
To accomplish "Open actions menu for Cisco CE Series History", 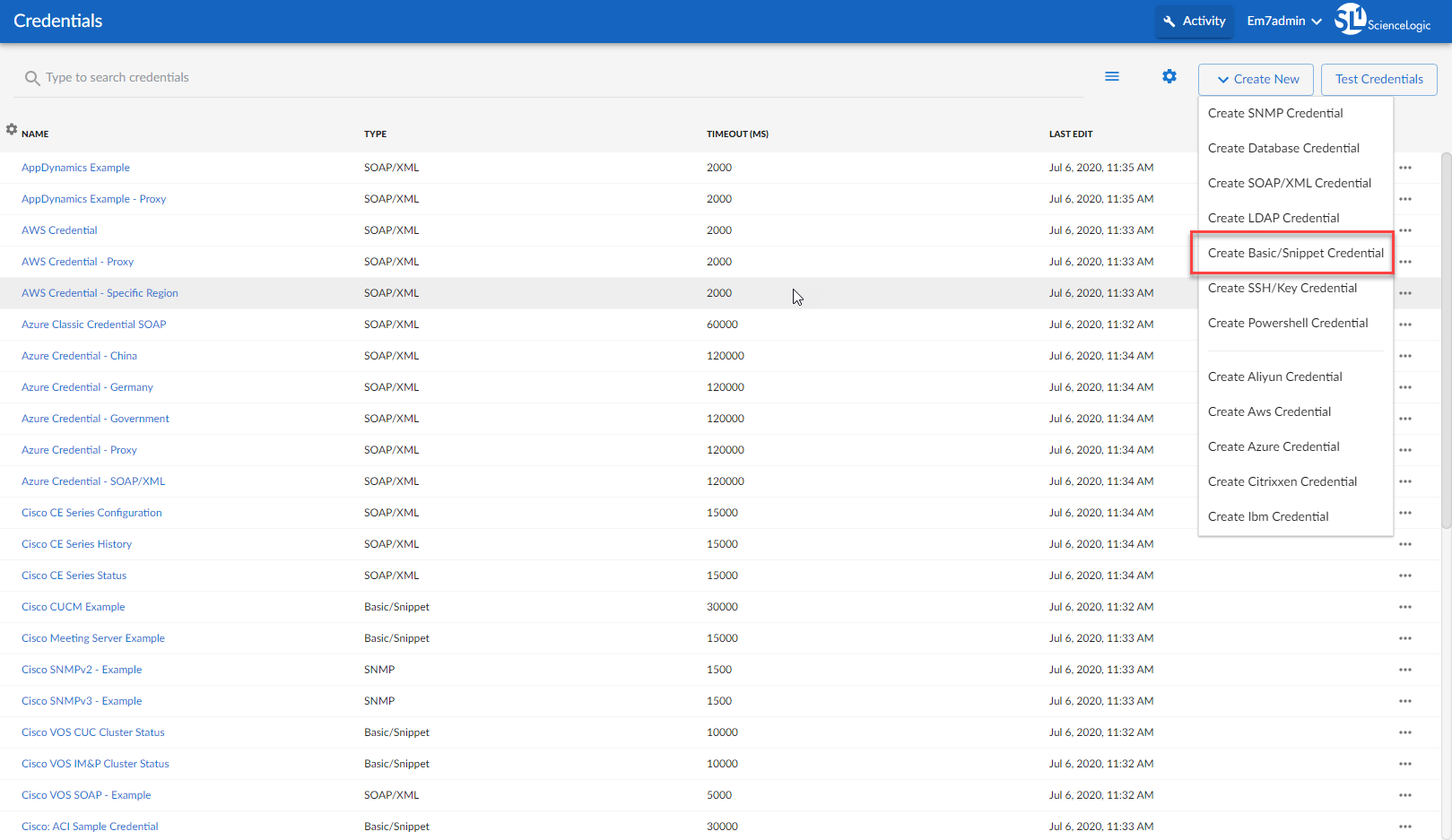I will pos(1405,544).
